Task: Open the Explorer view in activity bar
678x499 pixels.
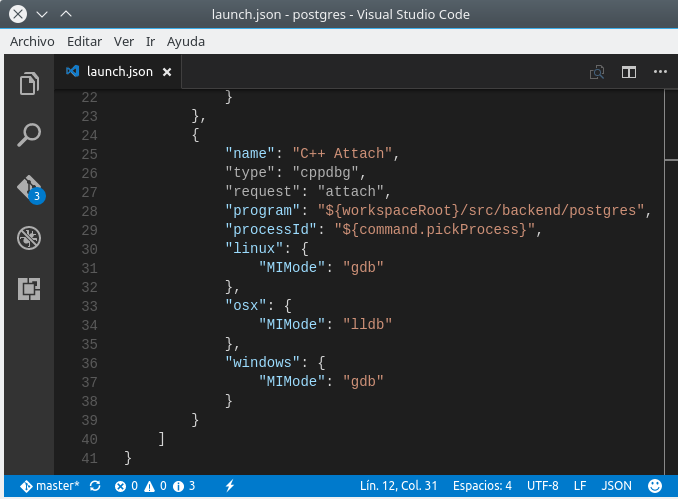Action: click(x=29, y=85)
